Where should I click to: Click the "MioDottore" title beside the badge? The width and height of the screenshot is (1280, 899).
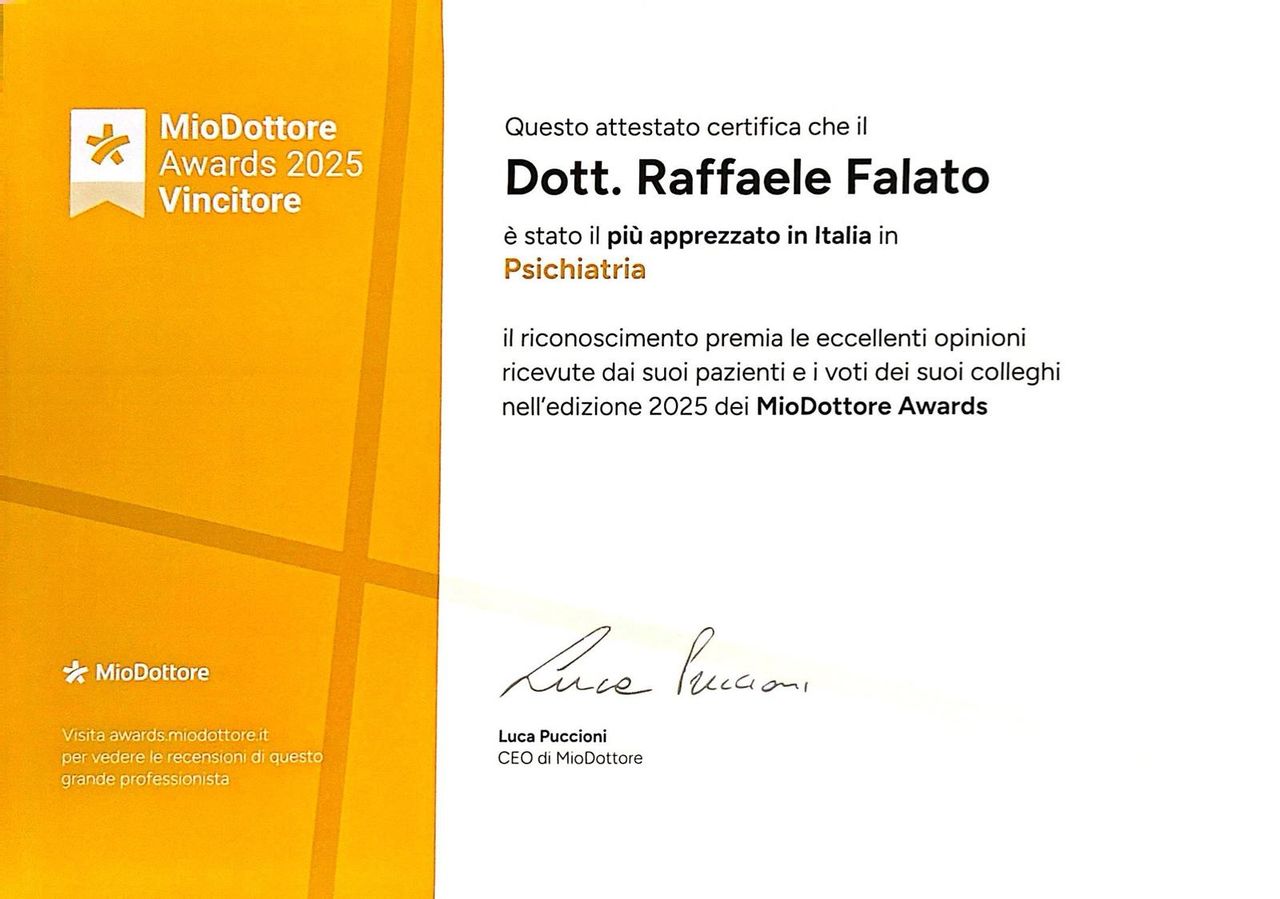pos(248,127)
